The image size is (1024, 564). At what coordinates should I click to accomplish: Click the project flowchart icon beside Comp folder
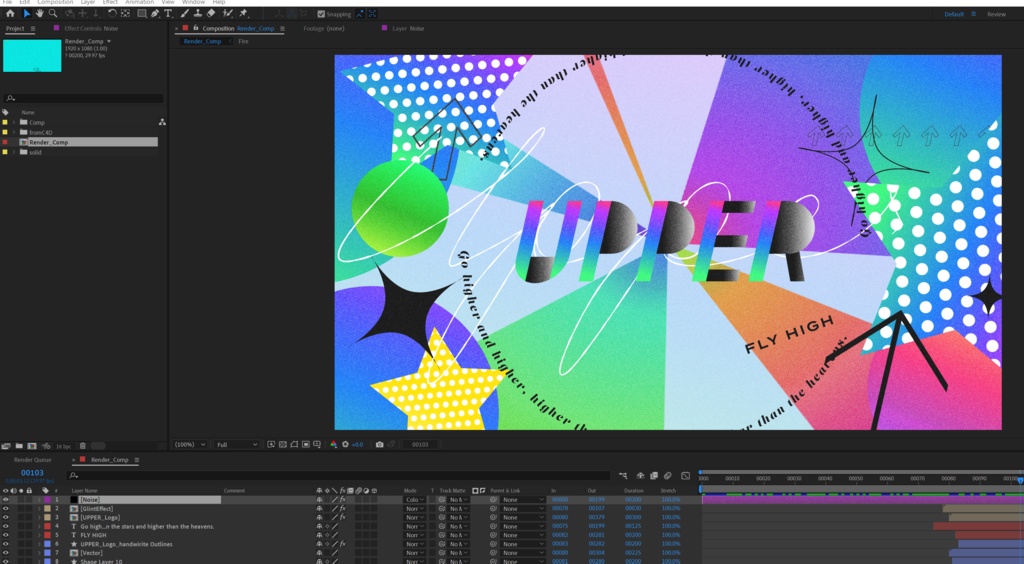[x=162, y=122]
